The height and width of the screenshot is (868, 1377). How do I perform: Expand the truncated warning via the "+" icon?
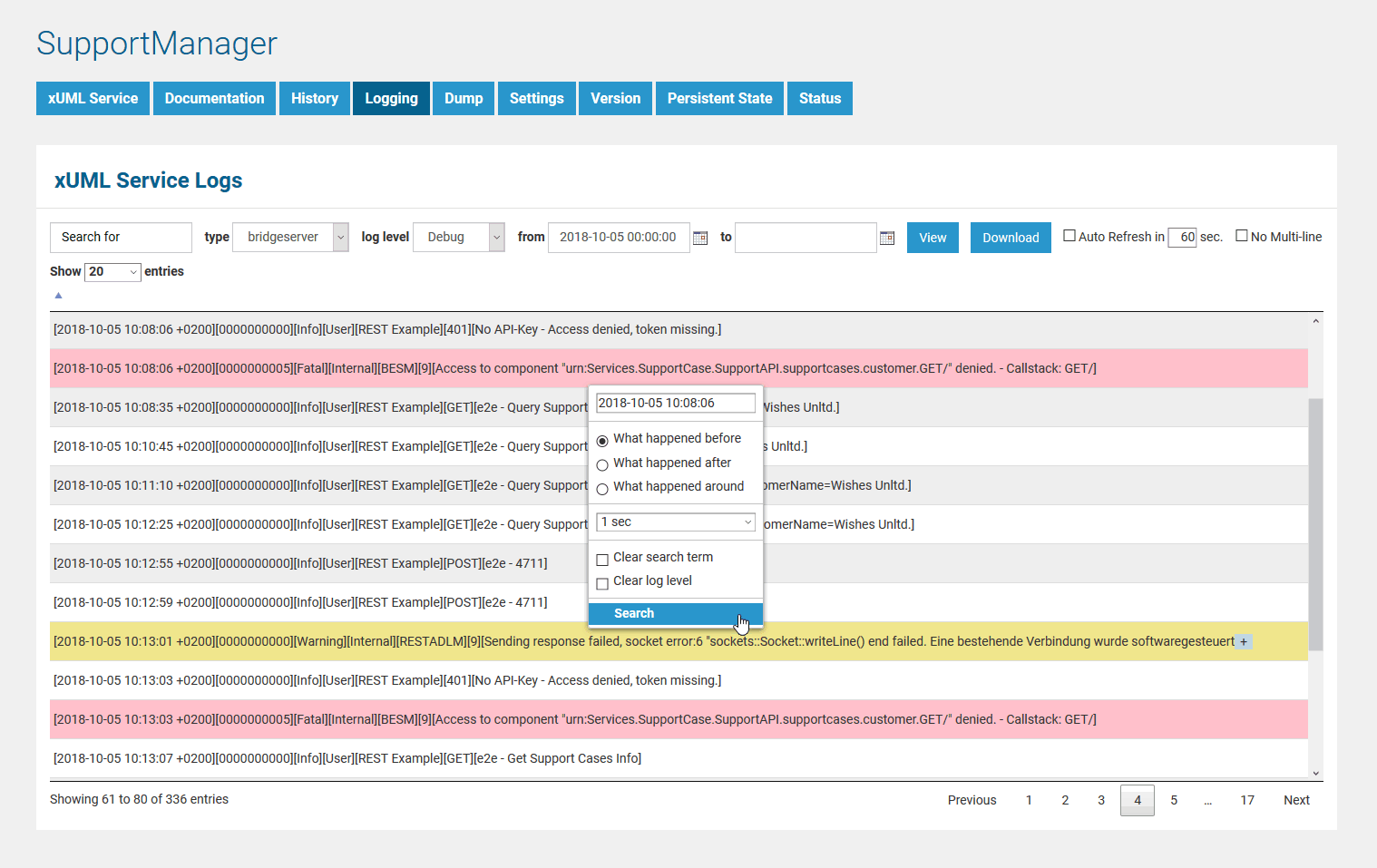click(x=1243, y=641)
